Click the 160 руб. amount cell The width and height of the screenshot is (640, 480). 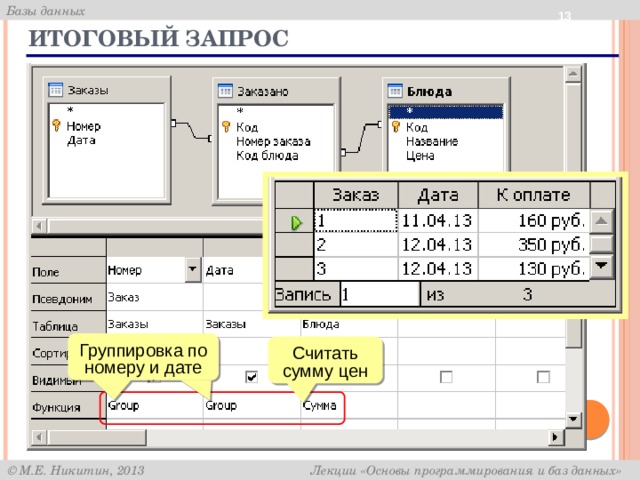[534, 220]
